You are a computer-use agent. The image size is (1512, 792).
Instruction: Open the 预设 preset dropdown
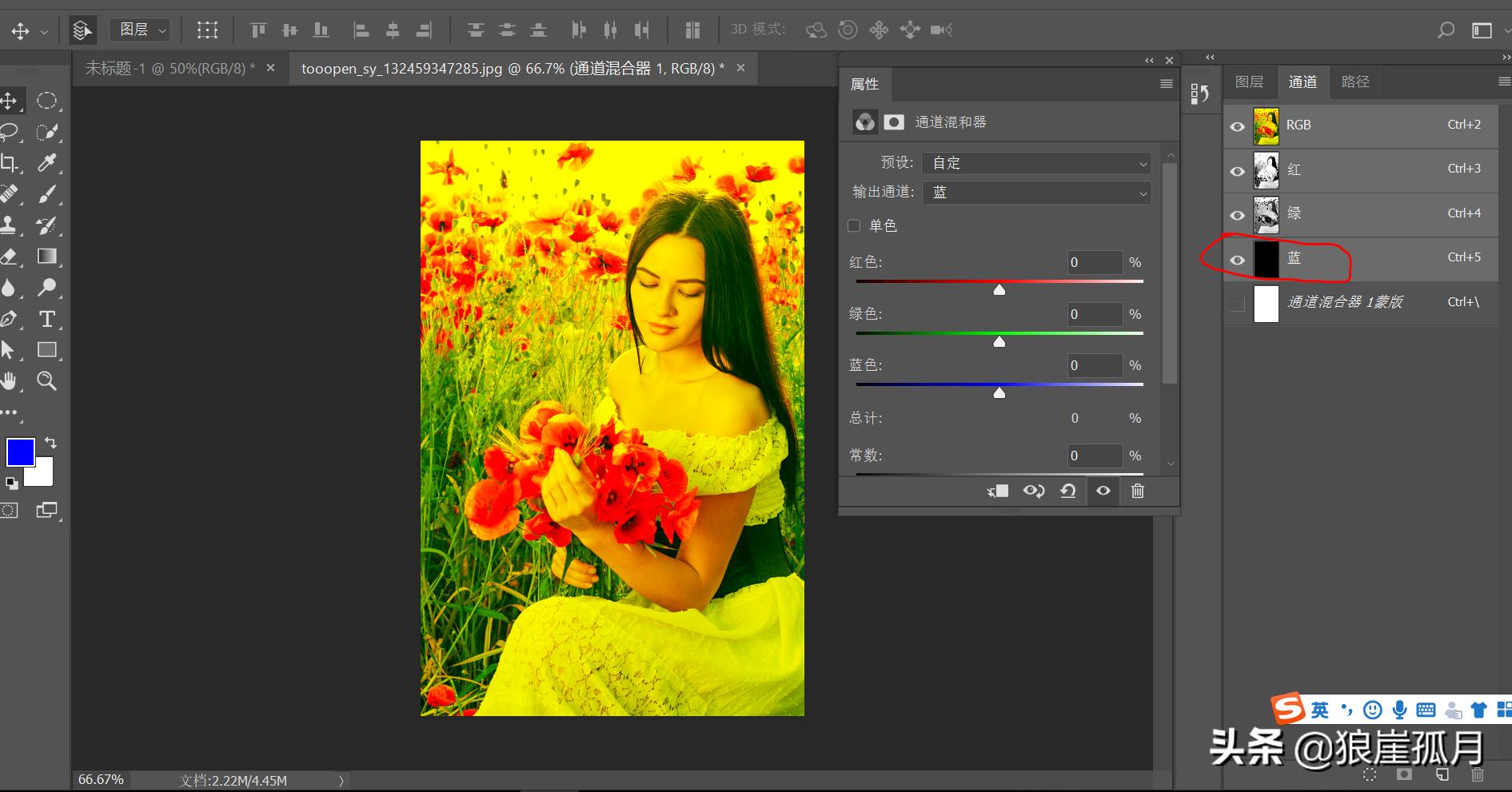1036,163
